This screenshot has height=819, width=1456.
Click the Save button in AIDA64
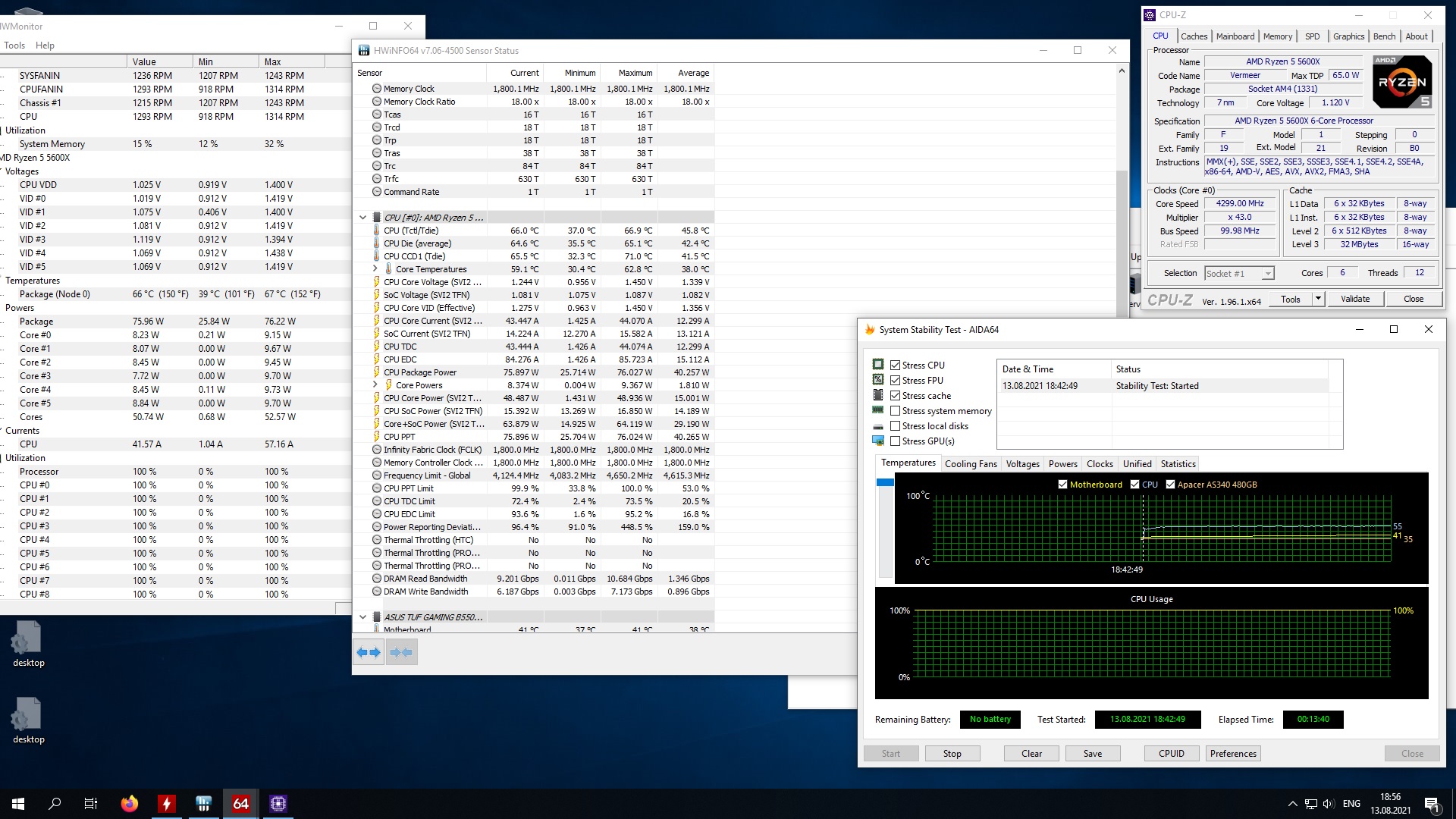1093,754
